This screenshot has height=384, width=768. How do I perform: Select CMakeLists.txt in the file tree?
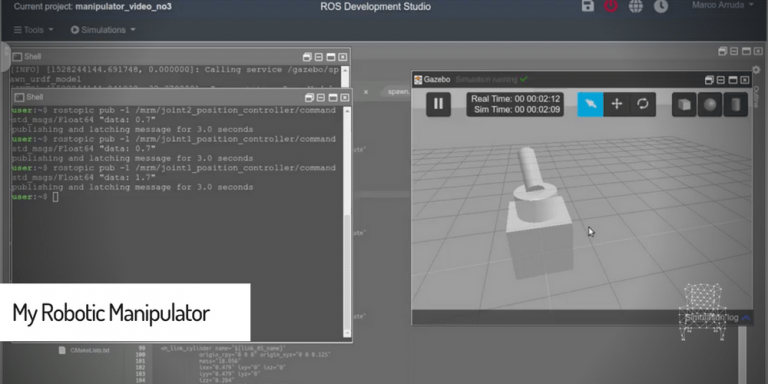coord(89,350)
